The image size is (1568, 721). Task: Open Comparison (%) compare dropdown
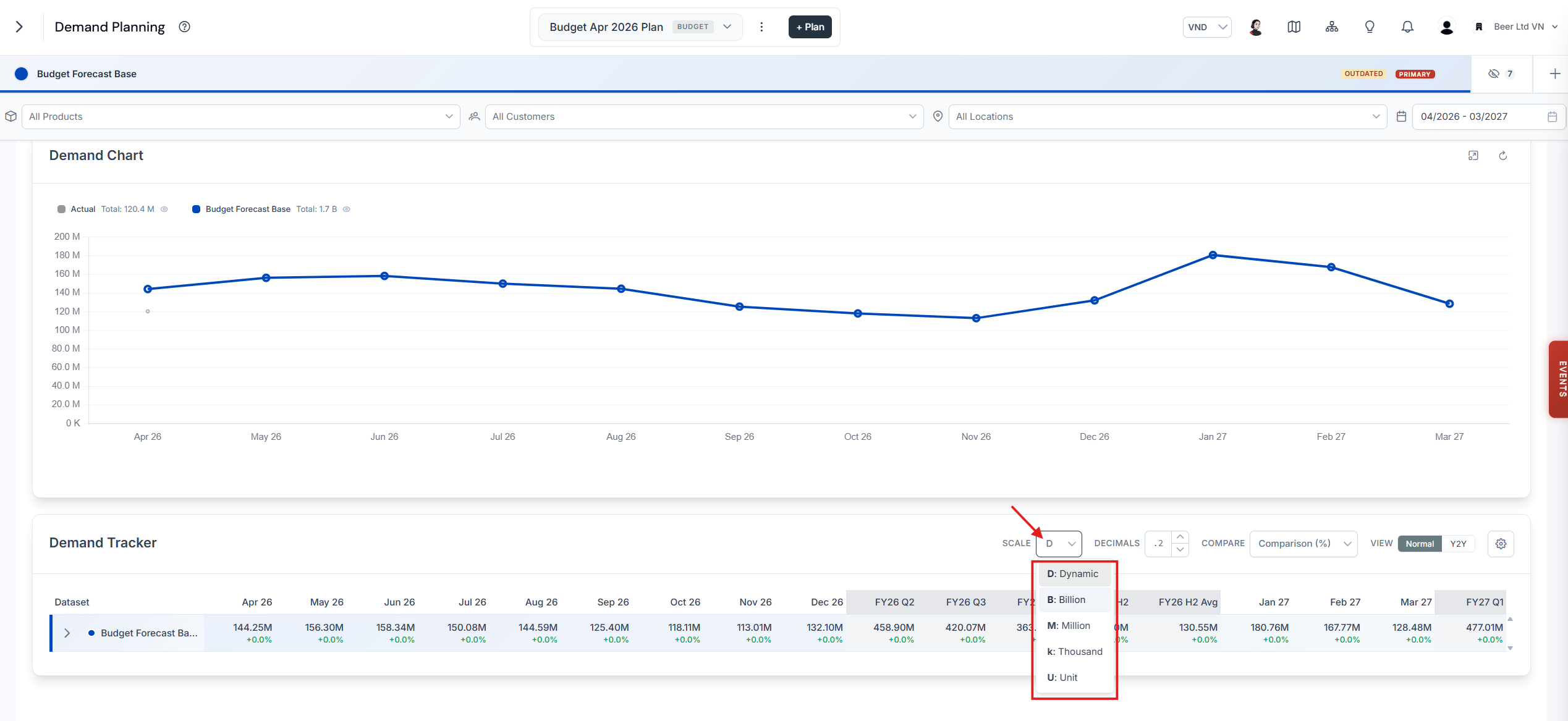click(1303, 544)
